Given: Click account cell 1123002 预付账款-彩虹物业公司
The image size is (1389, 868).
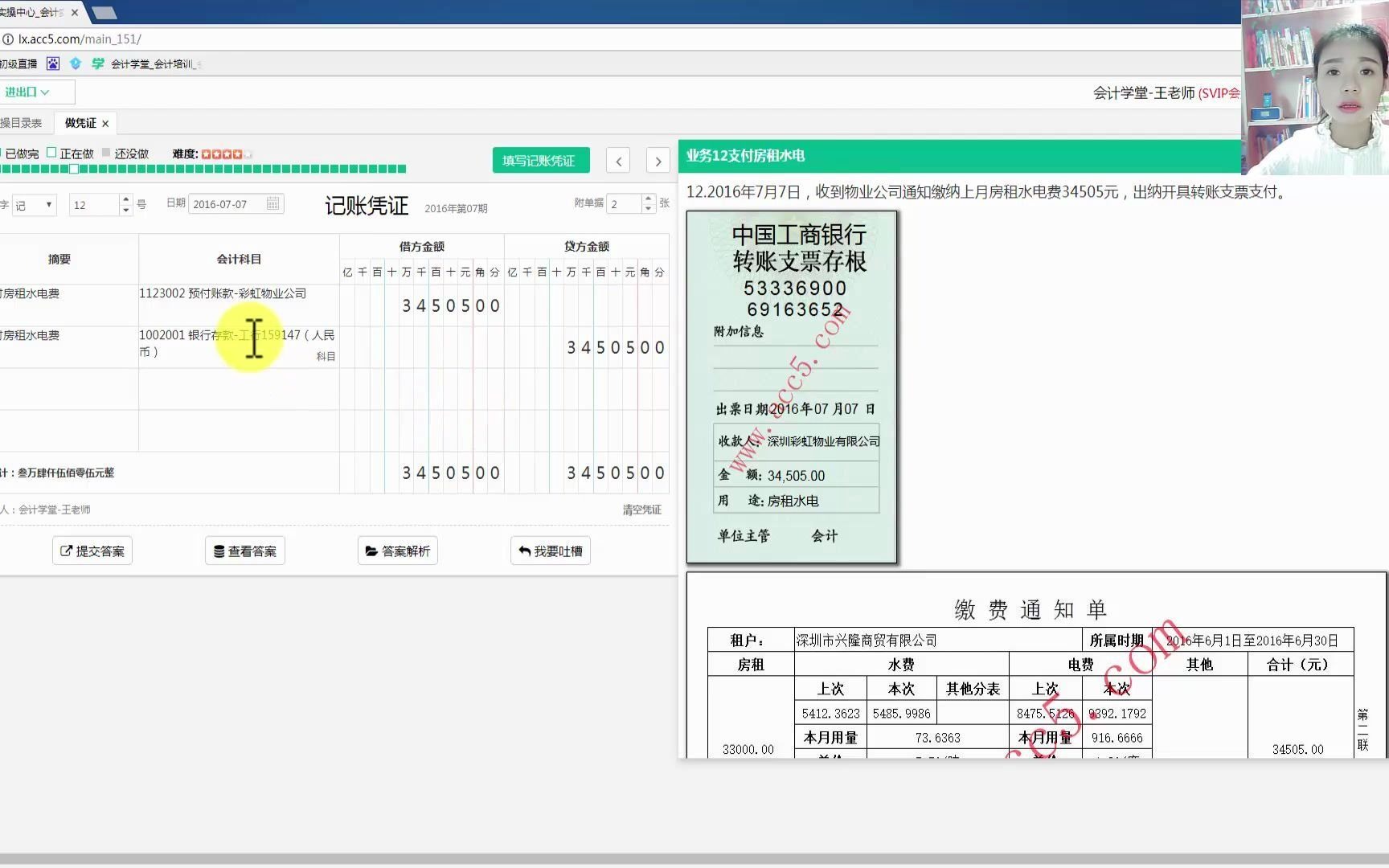Looking at the screenshot, I should click(x=239, y=305).
